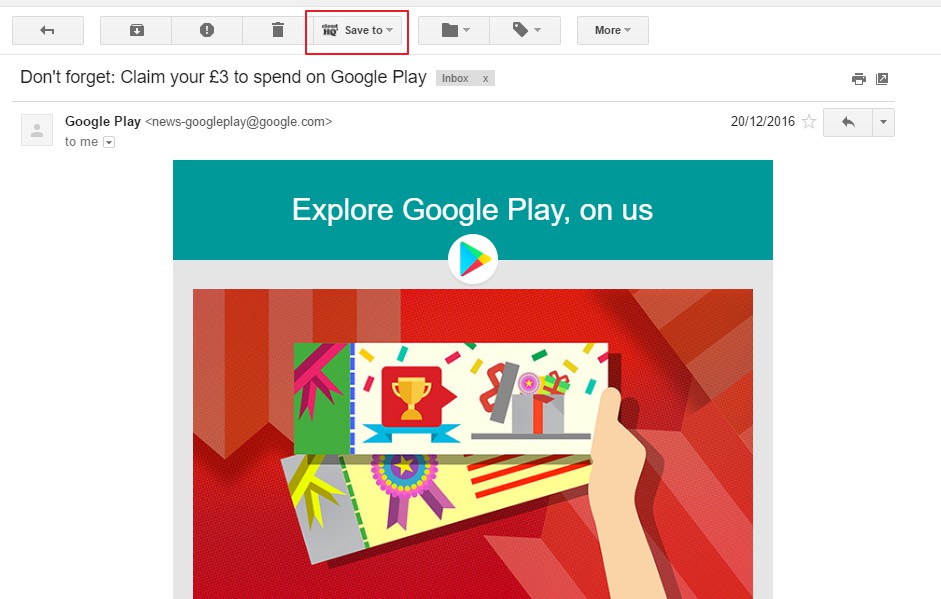Delete email with trash icon
The width and height of the screenshot is (941, 599).
coord(277,30)
